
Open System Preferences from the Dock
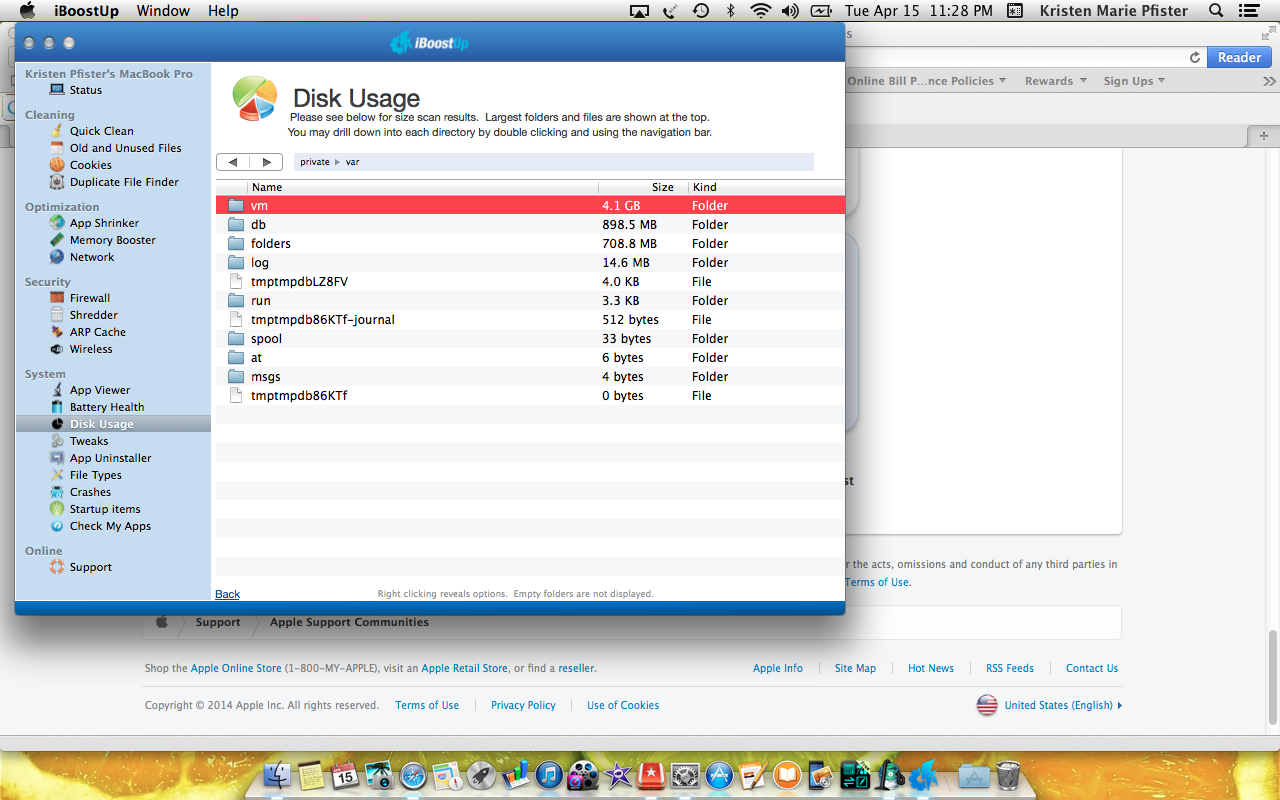click(685, 774)
